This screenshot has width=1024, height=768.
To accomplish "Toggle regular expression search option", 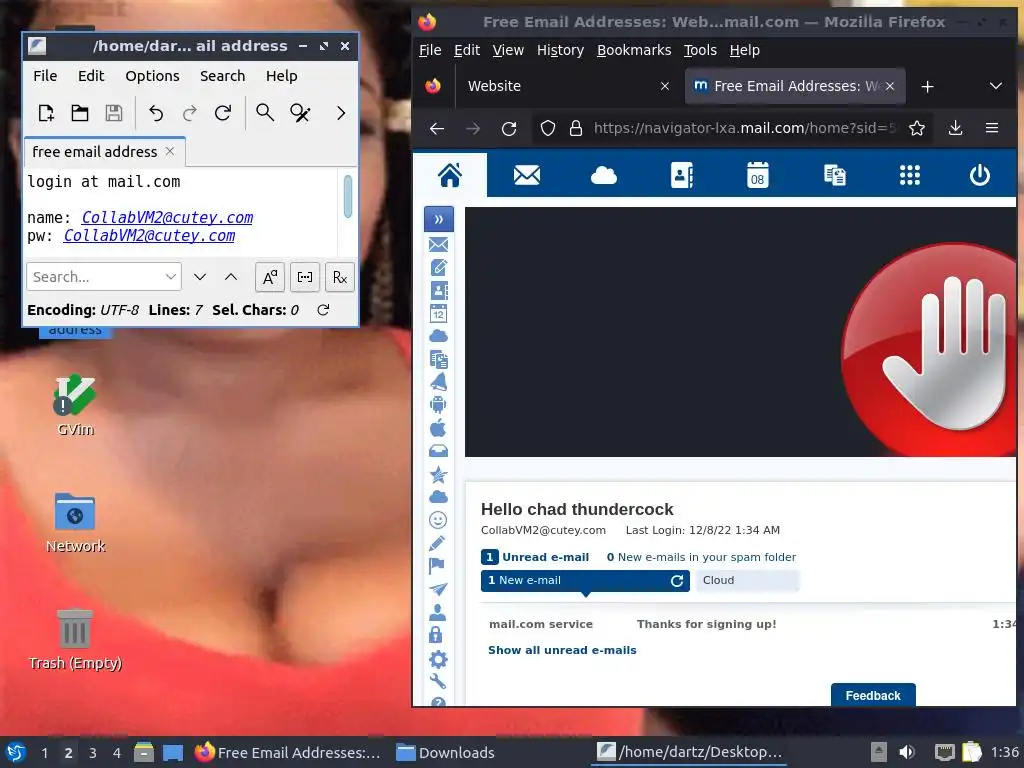I will (340, 277).
